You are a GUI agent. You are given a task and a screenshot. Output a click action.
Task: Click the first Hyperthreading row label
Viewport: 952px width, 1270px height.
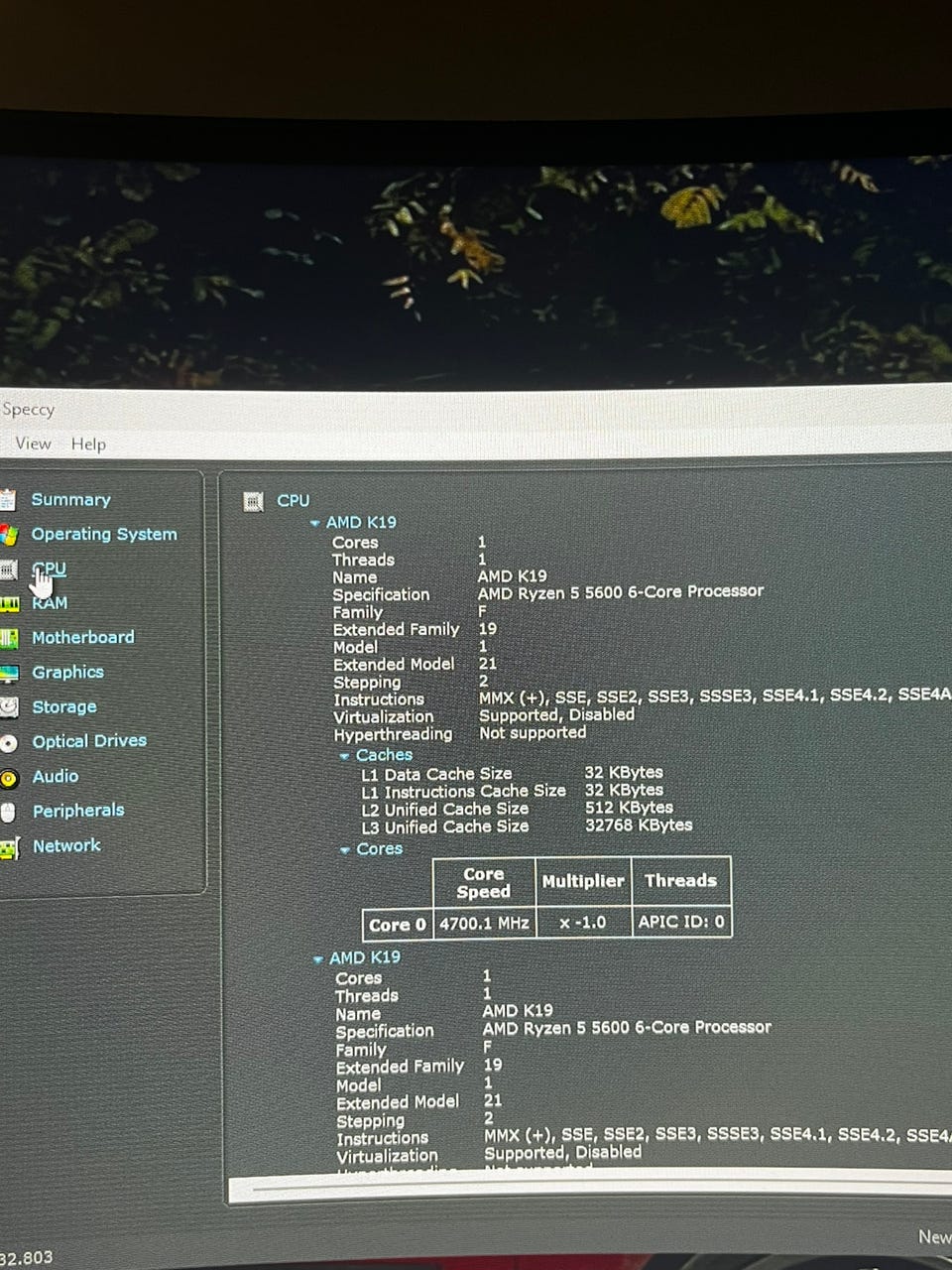coord(393,734)
